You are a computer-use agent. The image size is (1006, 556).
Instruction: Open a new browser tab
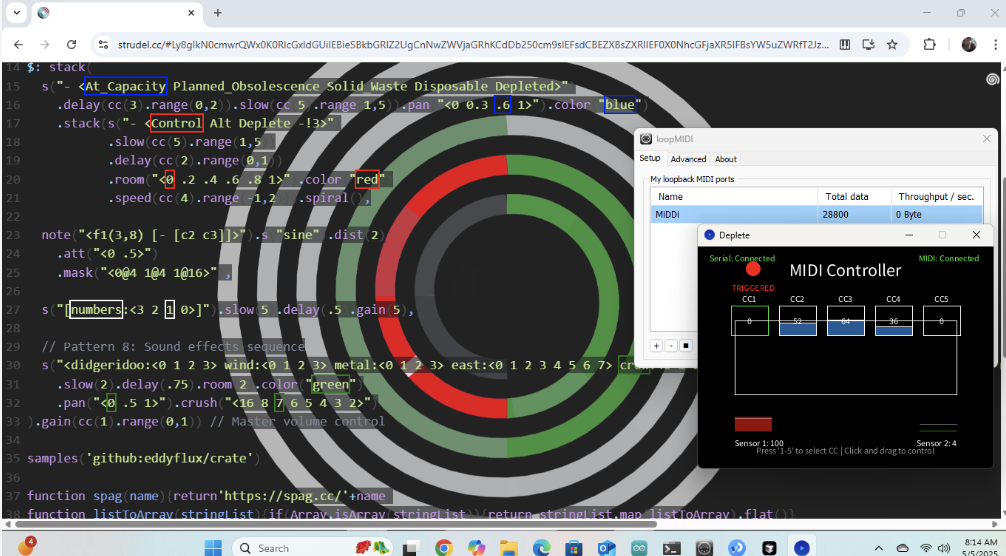(x=217, y=13)
